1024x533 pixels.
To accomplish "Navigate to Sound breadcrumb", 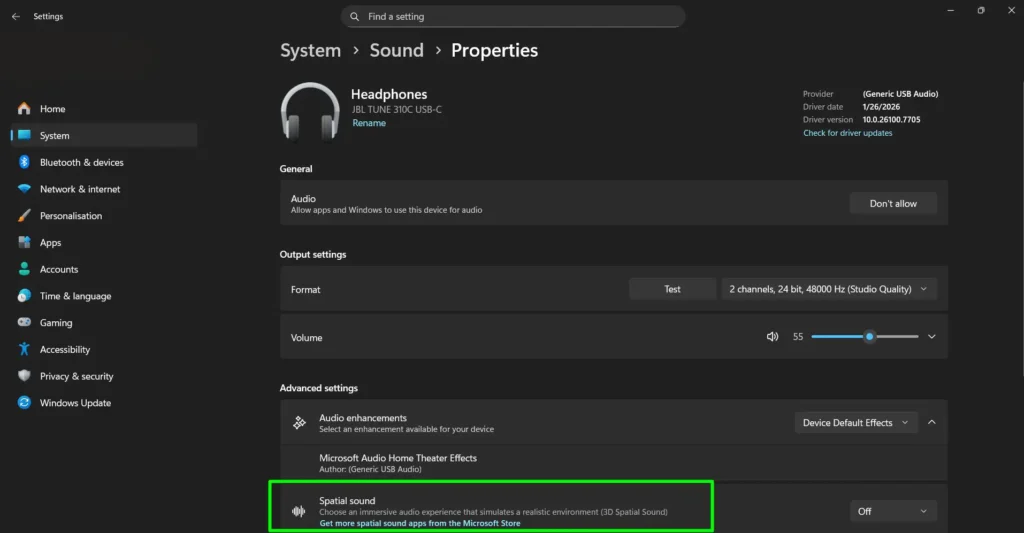I will 396,50.
